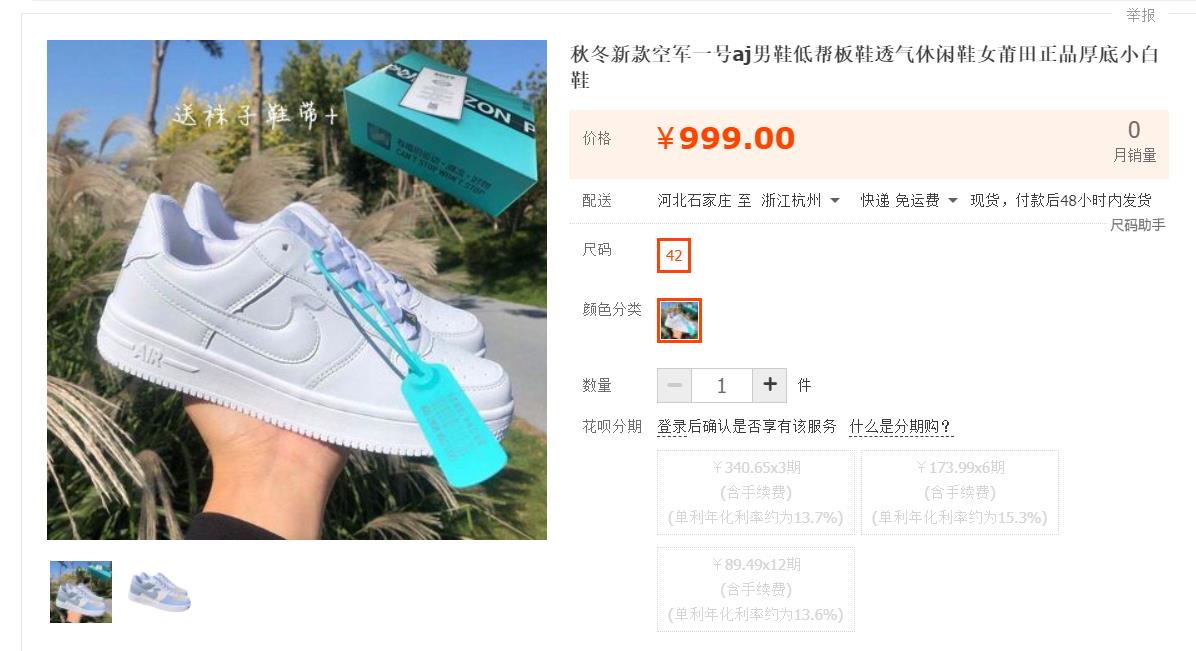Click the plus button to increase quantity
The width and height of the screenshot is (1196, 651).
click(x=770, y=385)
